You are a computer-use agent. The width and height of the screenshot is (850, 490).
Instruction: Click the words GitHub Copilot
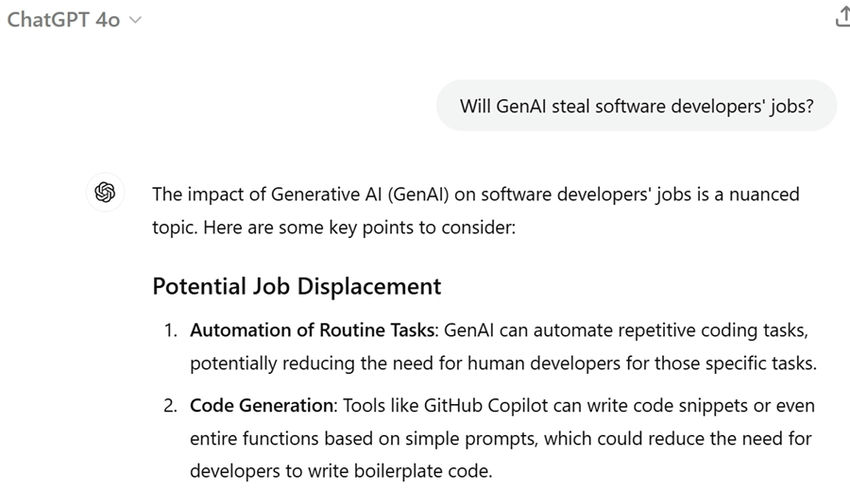point(478,405)
